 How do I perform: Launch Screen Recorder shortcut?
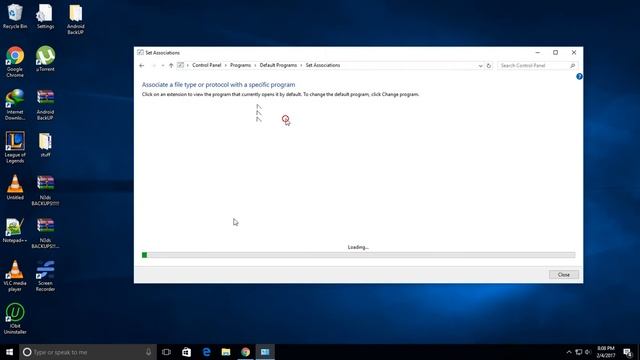(x=45, y=276)
